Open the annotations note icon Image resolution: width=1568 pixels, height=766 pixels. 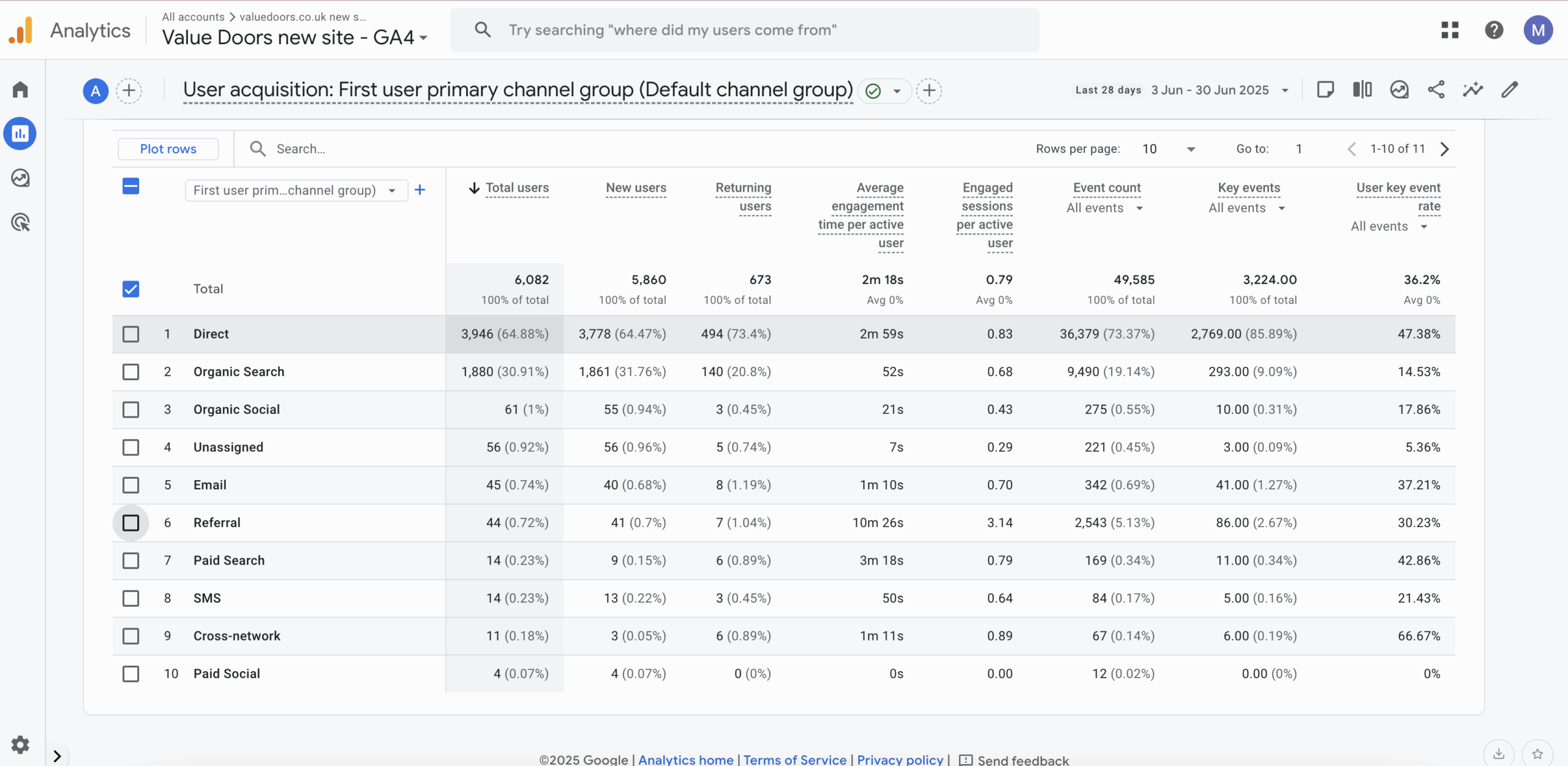pyautogui.click(x=1325, y=90)
